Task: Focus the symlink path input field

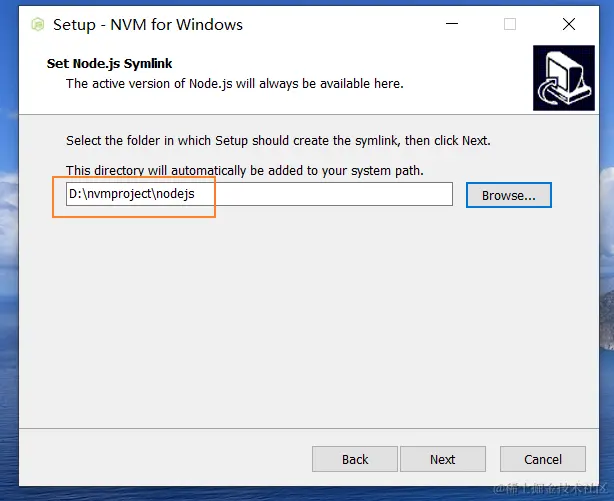Action: tap(259, 194)
